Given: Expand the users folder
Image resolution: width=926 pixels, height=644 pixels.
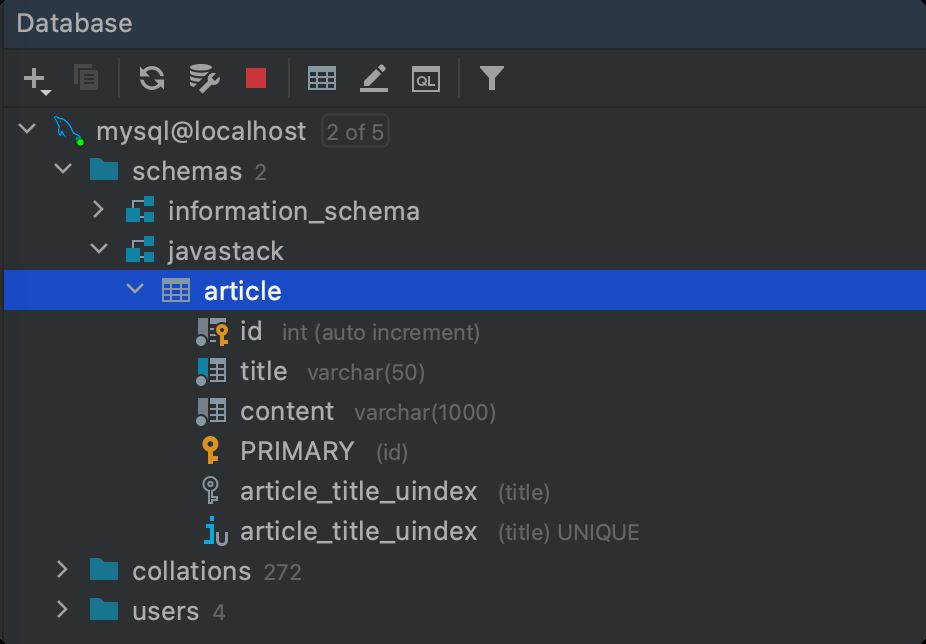Looking at the screenshot, I should click(63, 610).
